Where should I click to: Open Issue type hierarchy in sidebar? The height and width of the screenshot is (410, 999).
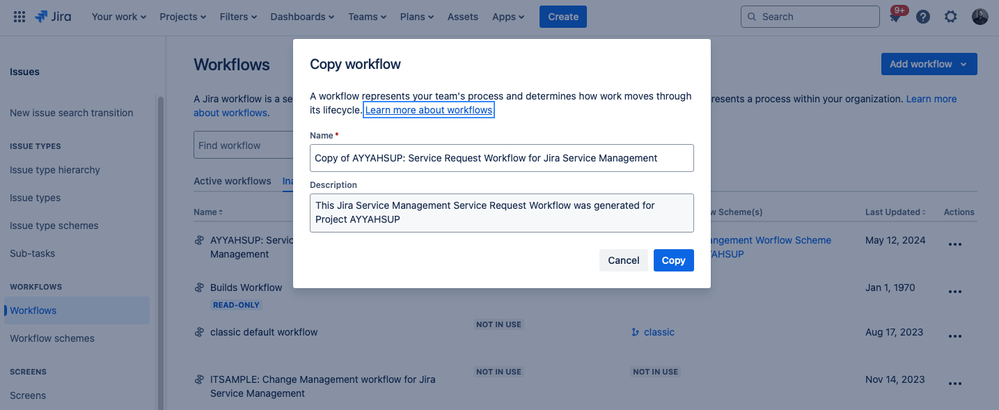point(55,170)
